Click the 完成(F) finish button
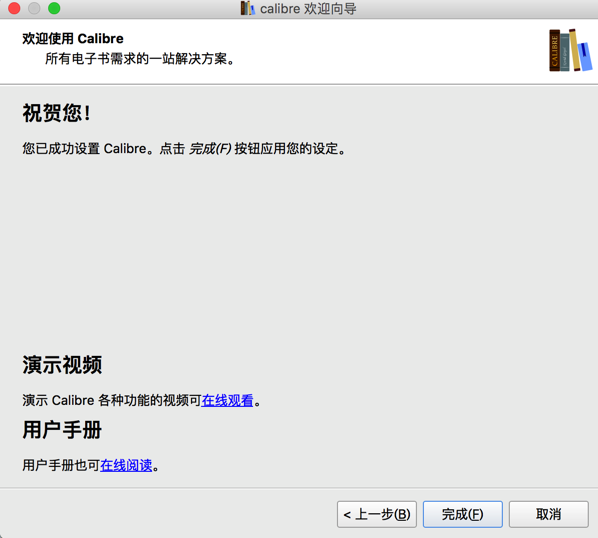 click(463, 514)
